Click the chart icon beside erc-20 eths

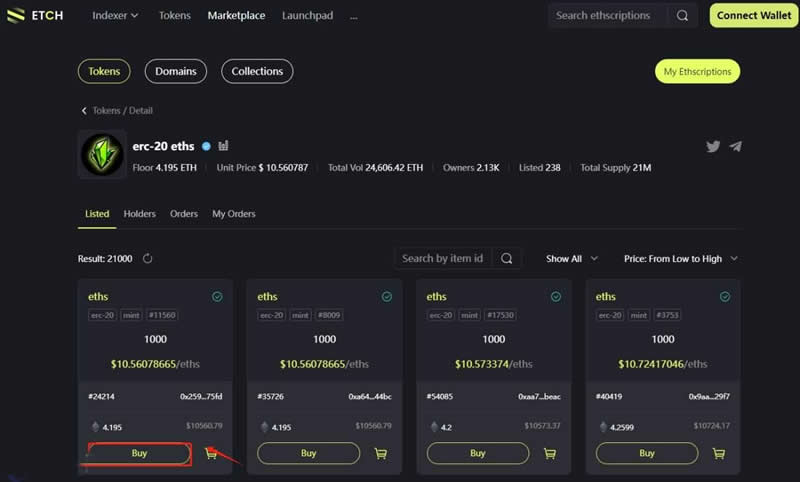(223, 146)
